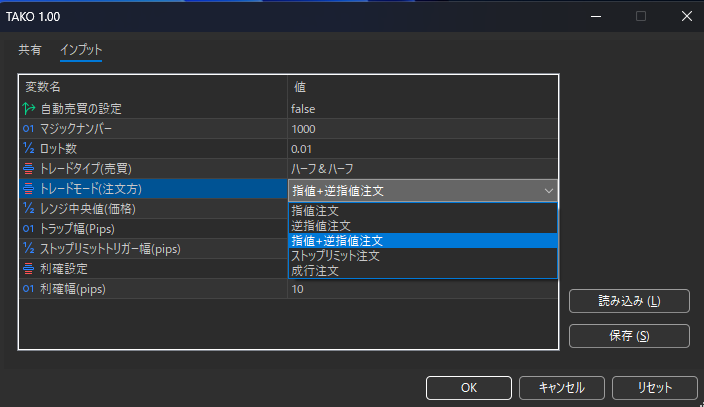Switch to the 共有 tab

click(30, 49)
